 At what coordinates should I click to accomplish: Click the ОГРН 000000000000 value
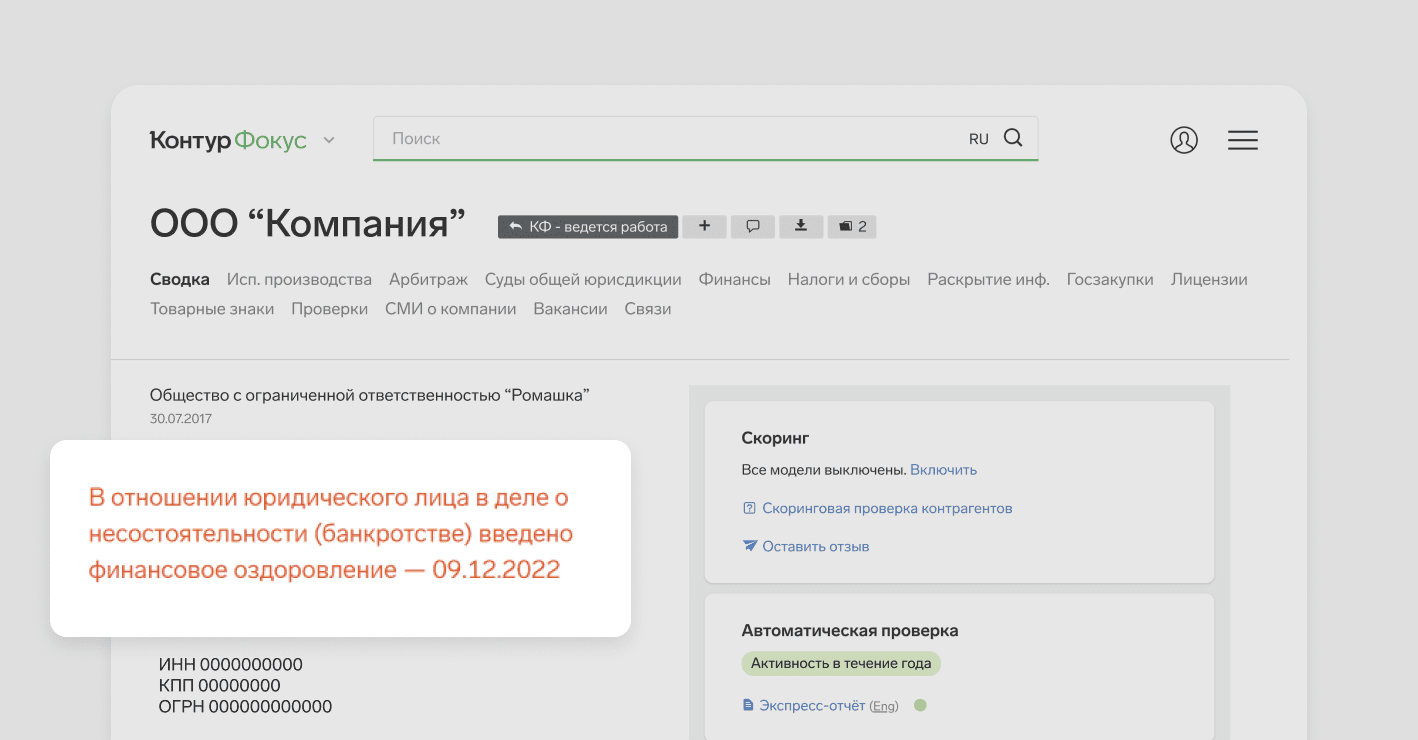245,707
